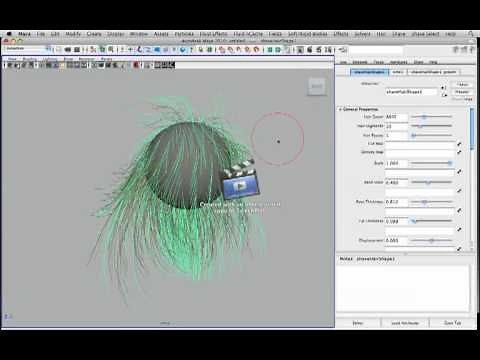Click the IPR render icon
The image size is (480, 360).
[319, 50]
